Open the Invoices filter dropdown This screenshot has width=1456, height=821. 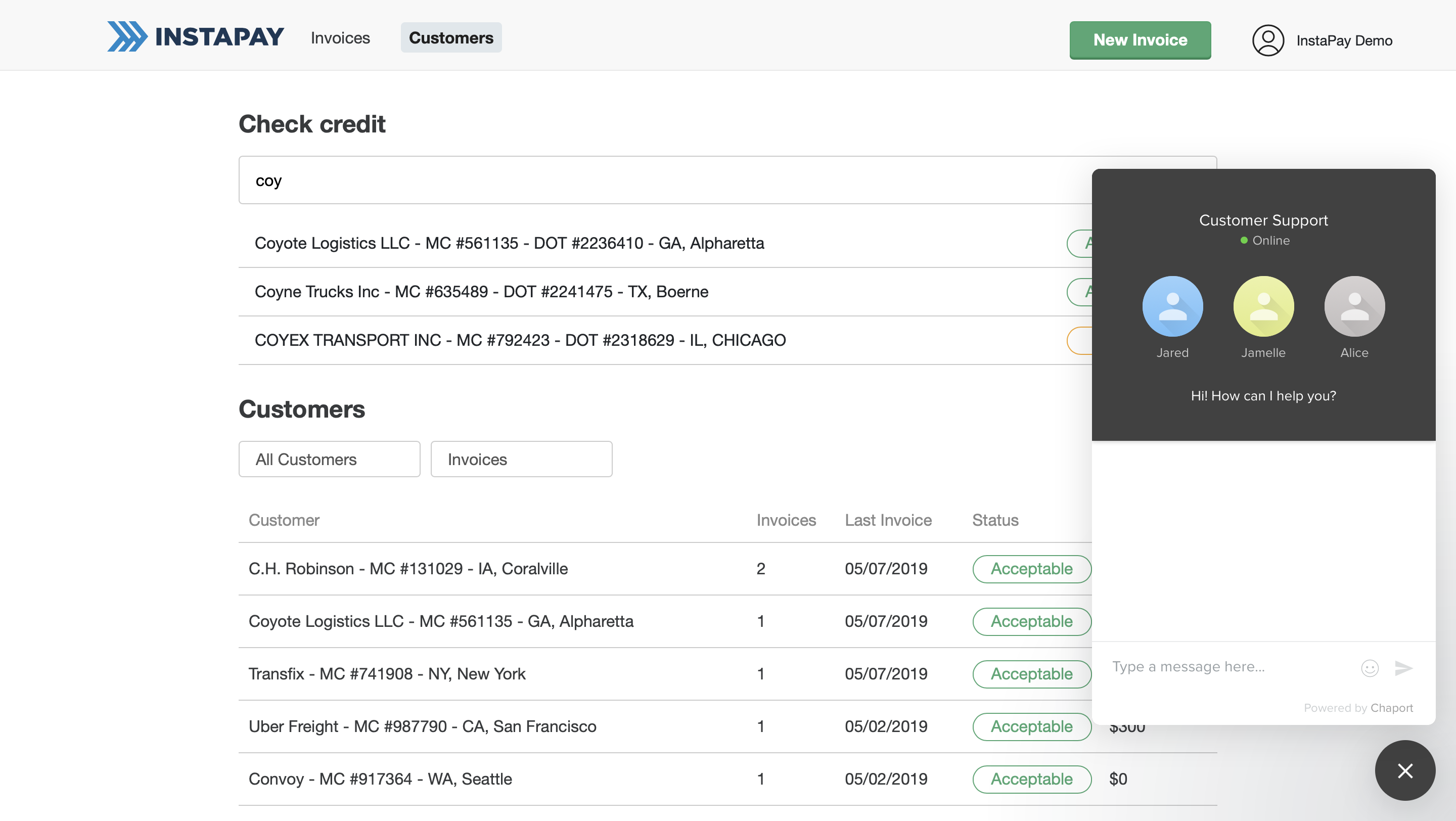[x=521, y=459]
